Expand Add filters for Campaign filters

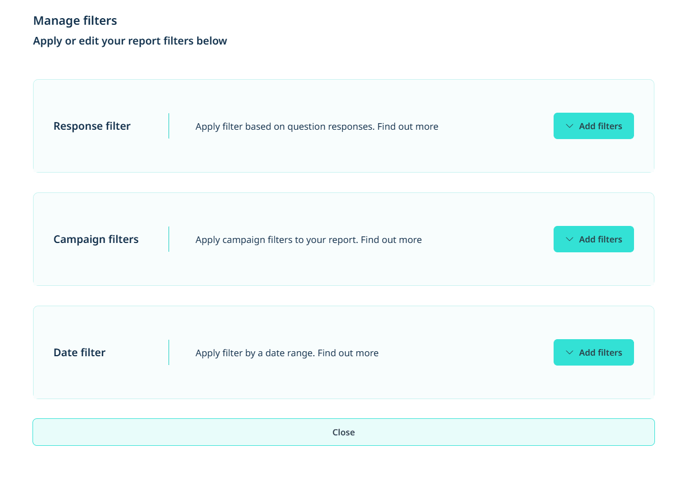pos(593,239)
